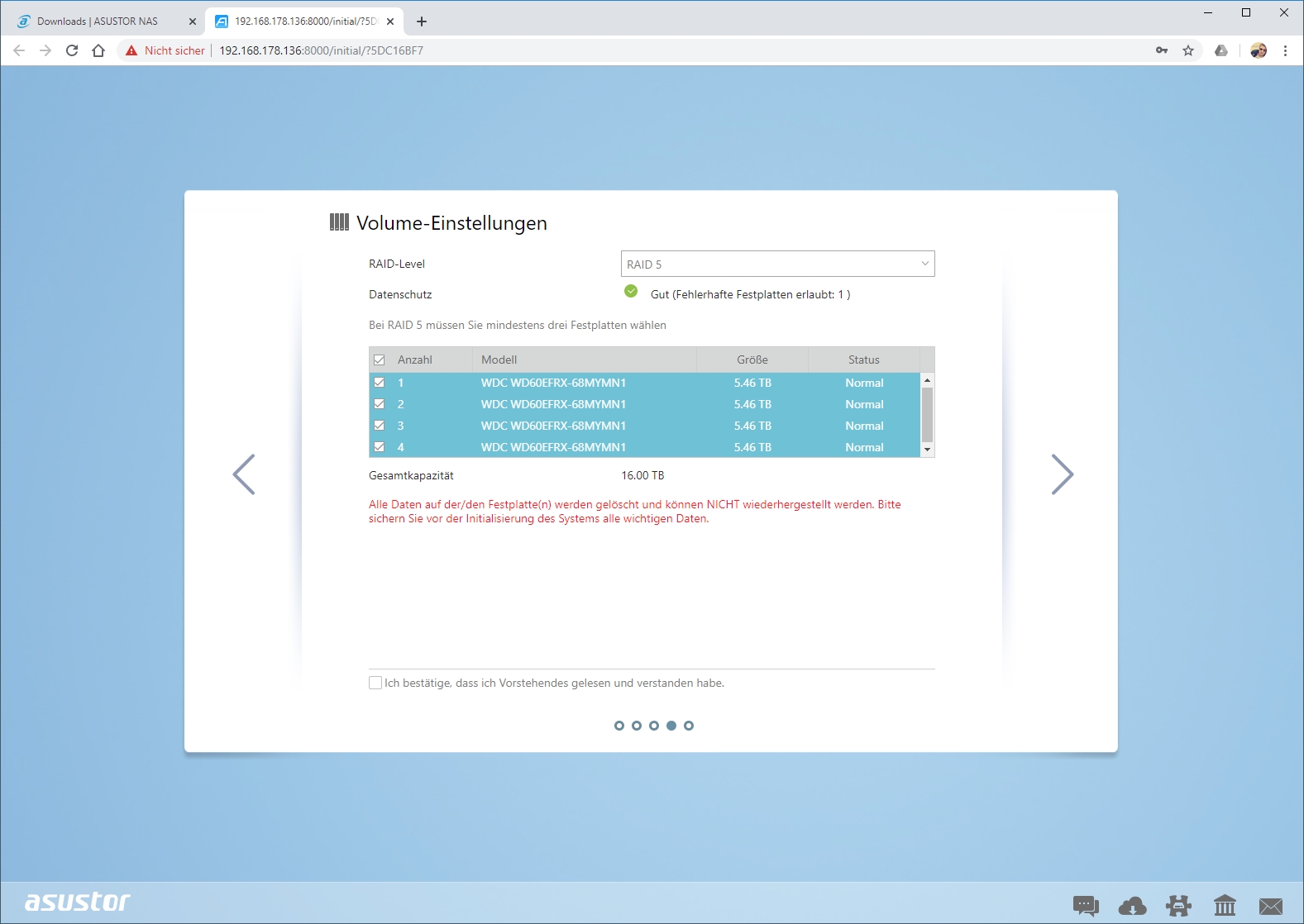Go to next setup step with right arrow
The height and width of the screenshot is (924, 1304).
pos(1063,474)
